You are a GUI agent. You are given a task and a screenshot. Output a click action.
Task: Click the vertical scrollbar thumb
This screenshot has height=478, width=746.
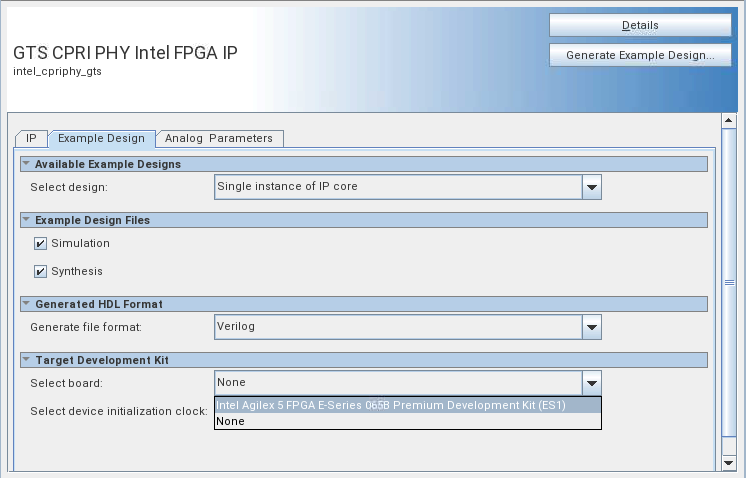[729, 282]
